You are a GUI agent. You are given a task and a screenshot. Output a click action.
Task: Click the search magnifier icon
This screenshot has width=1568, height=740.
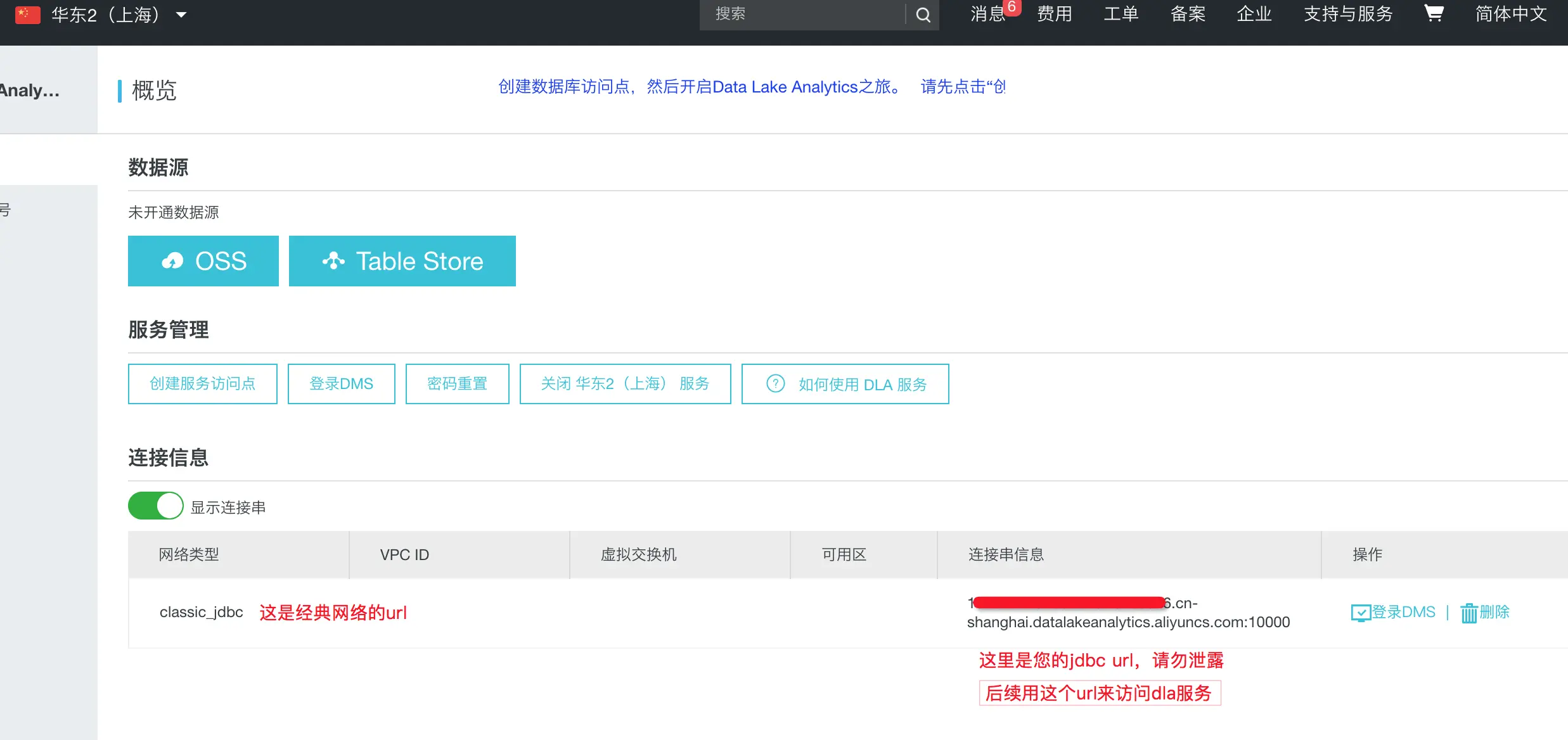click(923, 15)
